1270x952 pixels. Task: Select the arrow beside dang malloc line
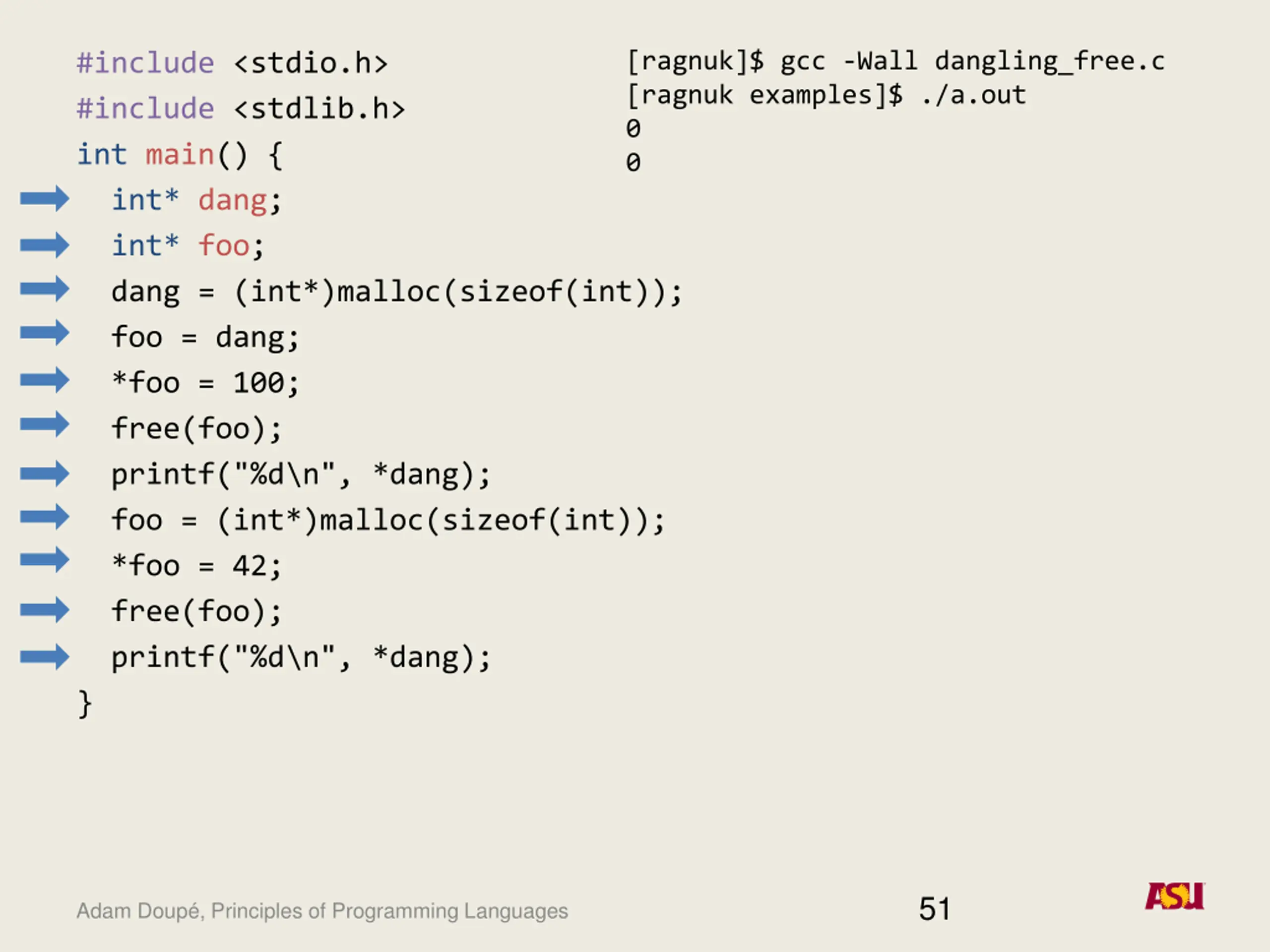[x=45, y=289]
